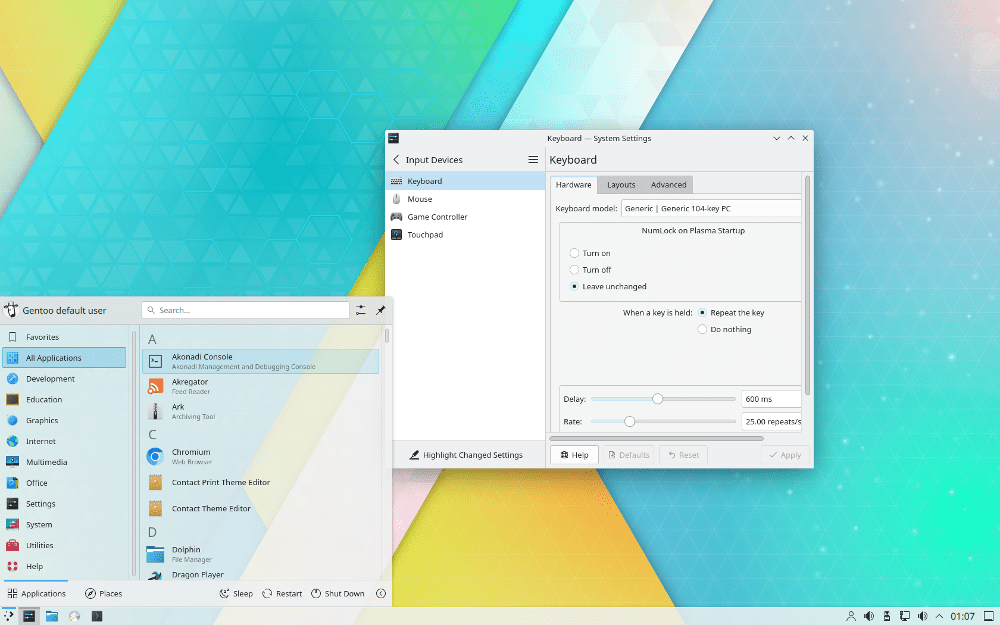Open the Advanced keyboard tab
The width and height of the screenshot is (1000, 625).
coord(668,184)
